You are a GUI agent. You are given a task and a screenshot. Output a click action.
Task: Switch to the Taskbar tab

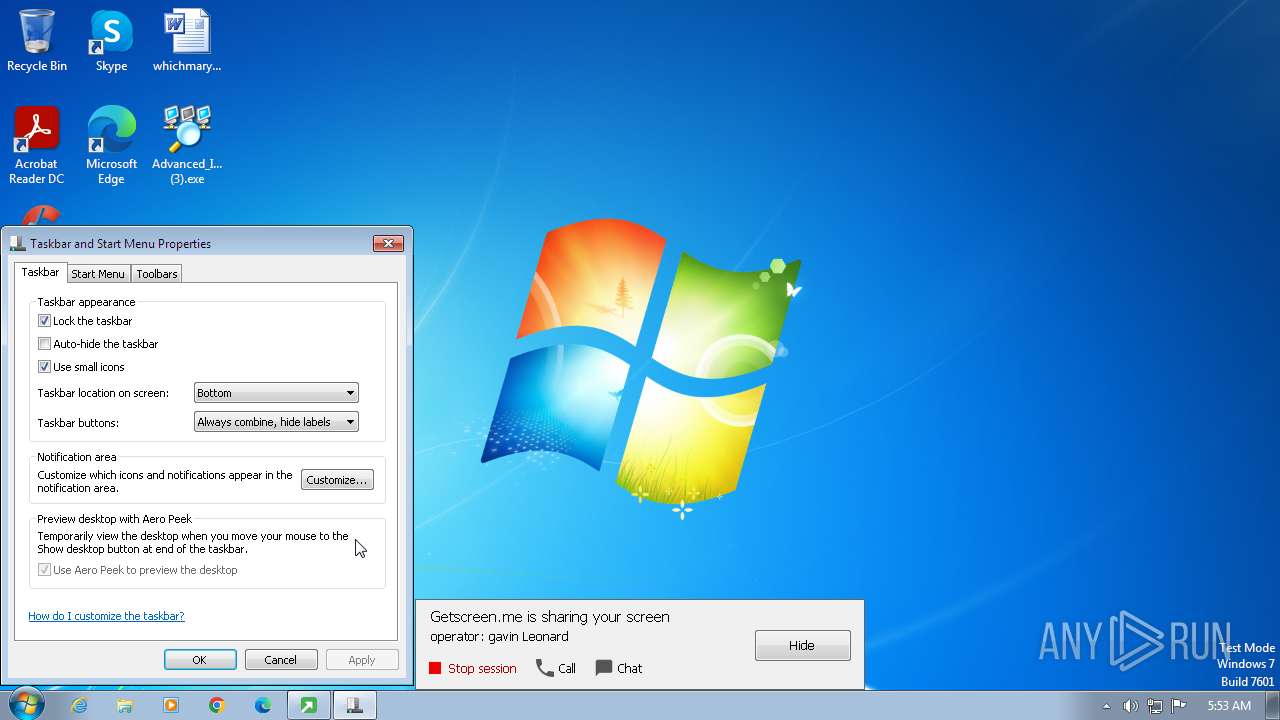40,272
